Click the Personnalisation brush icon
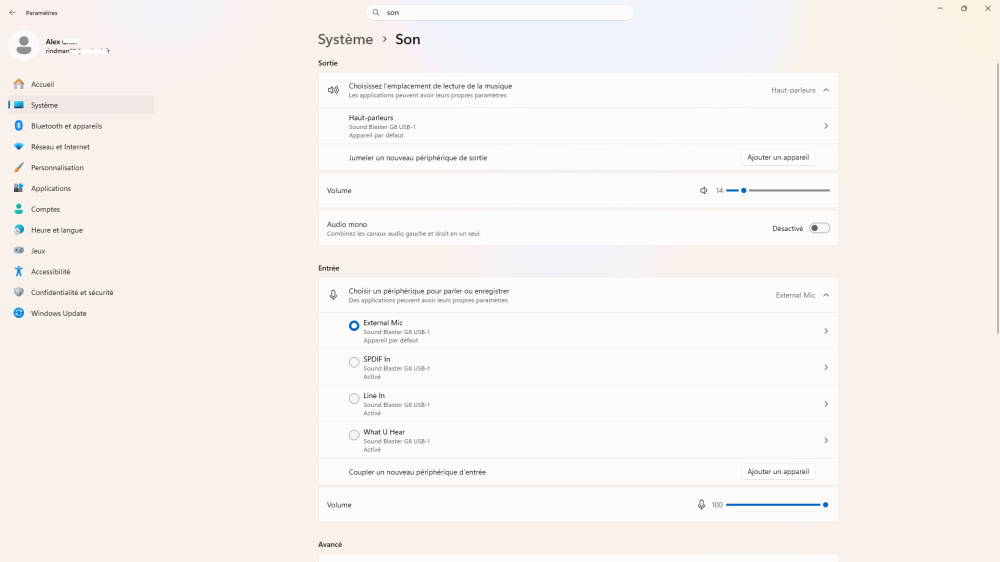 coord(18,167)
